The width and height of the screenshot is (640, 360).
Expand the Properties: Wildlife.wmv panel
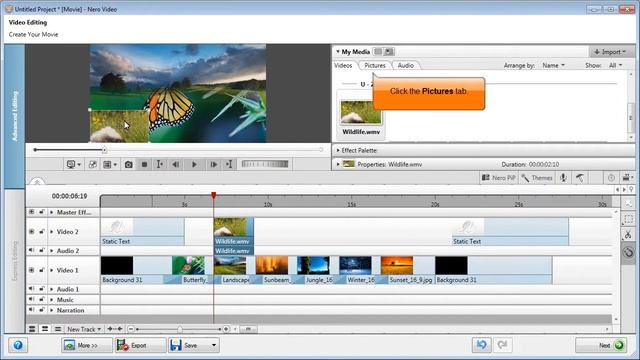[338, 164]
